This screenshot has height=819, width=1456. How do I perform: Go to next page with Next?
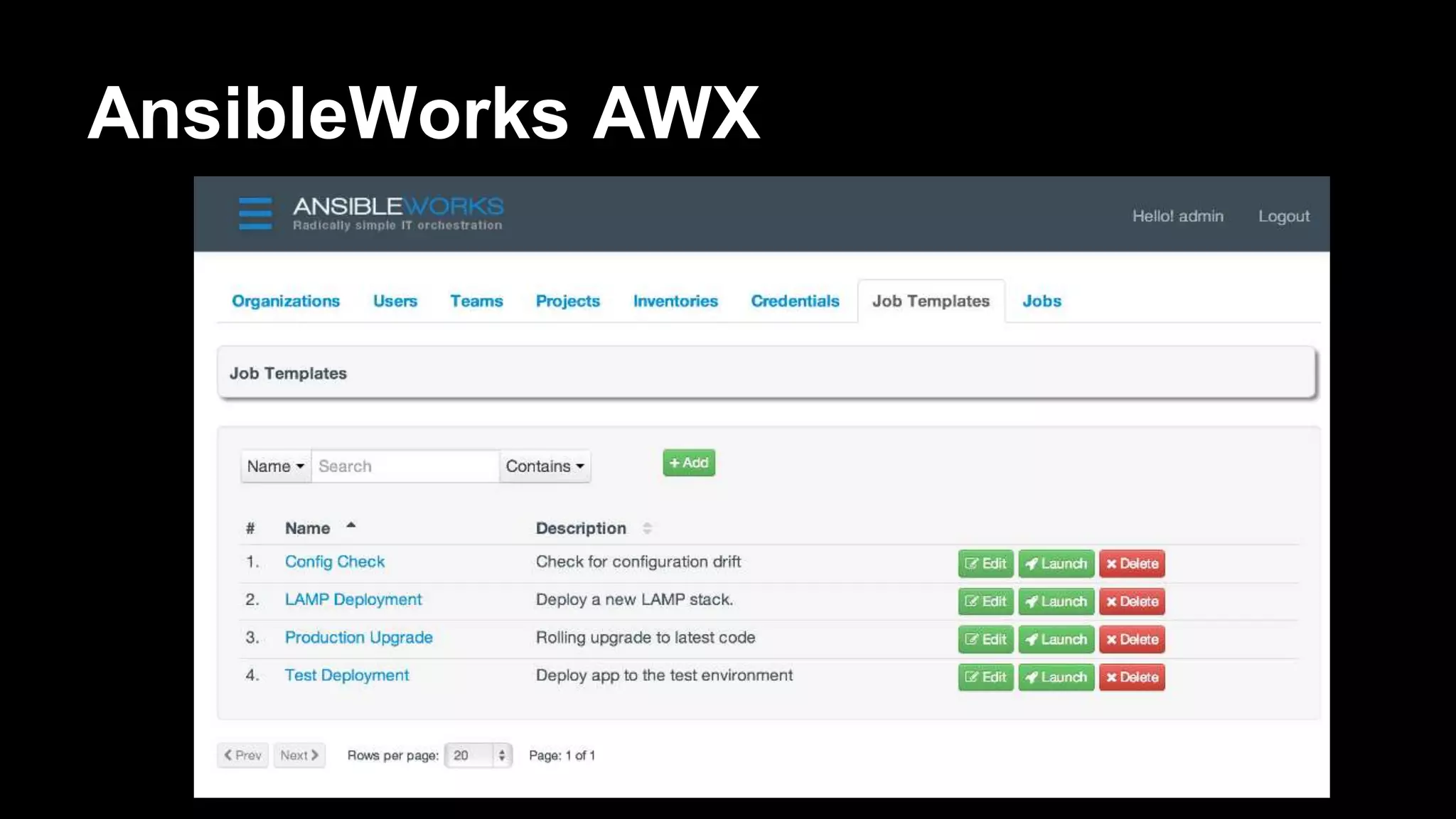tap(299, 755)
